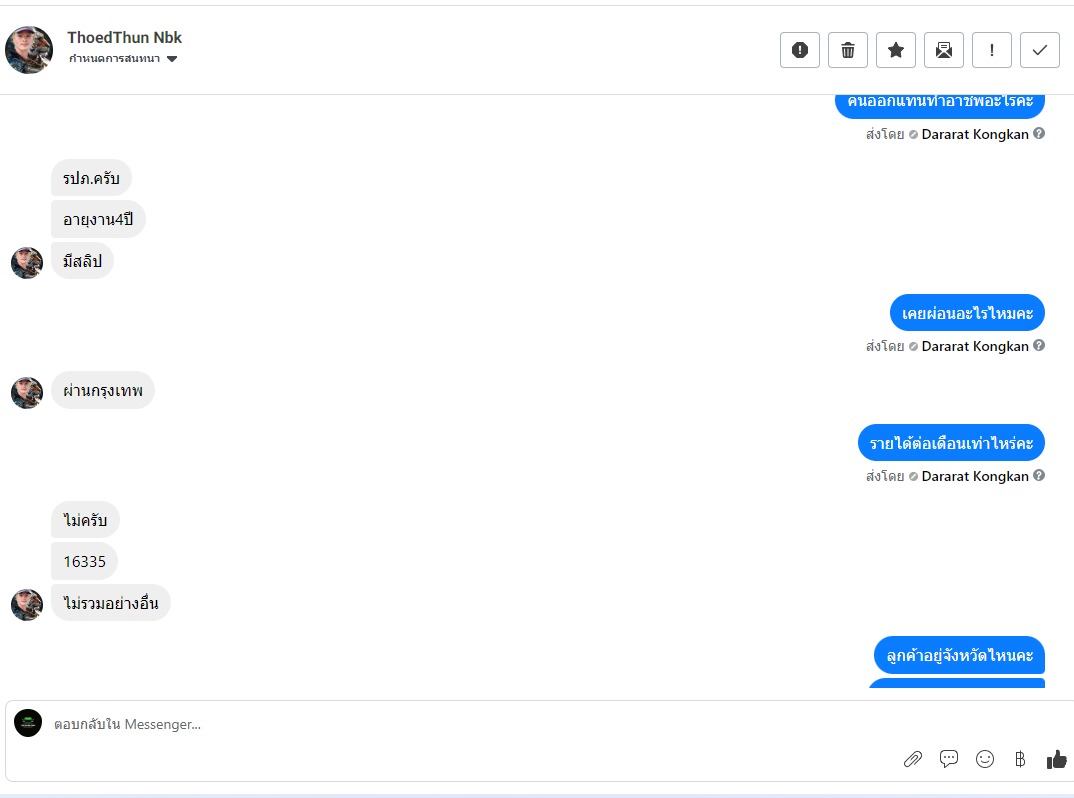Mark conversation as done with checkmark
This screenshot has height=798, width=1074.
pos(1040,50)
